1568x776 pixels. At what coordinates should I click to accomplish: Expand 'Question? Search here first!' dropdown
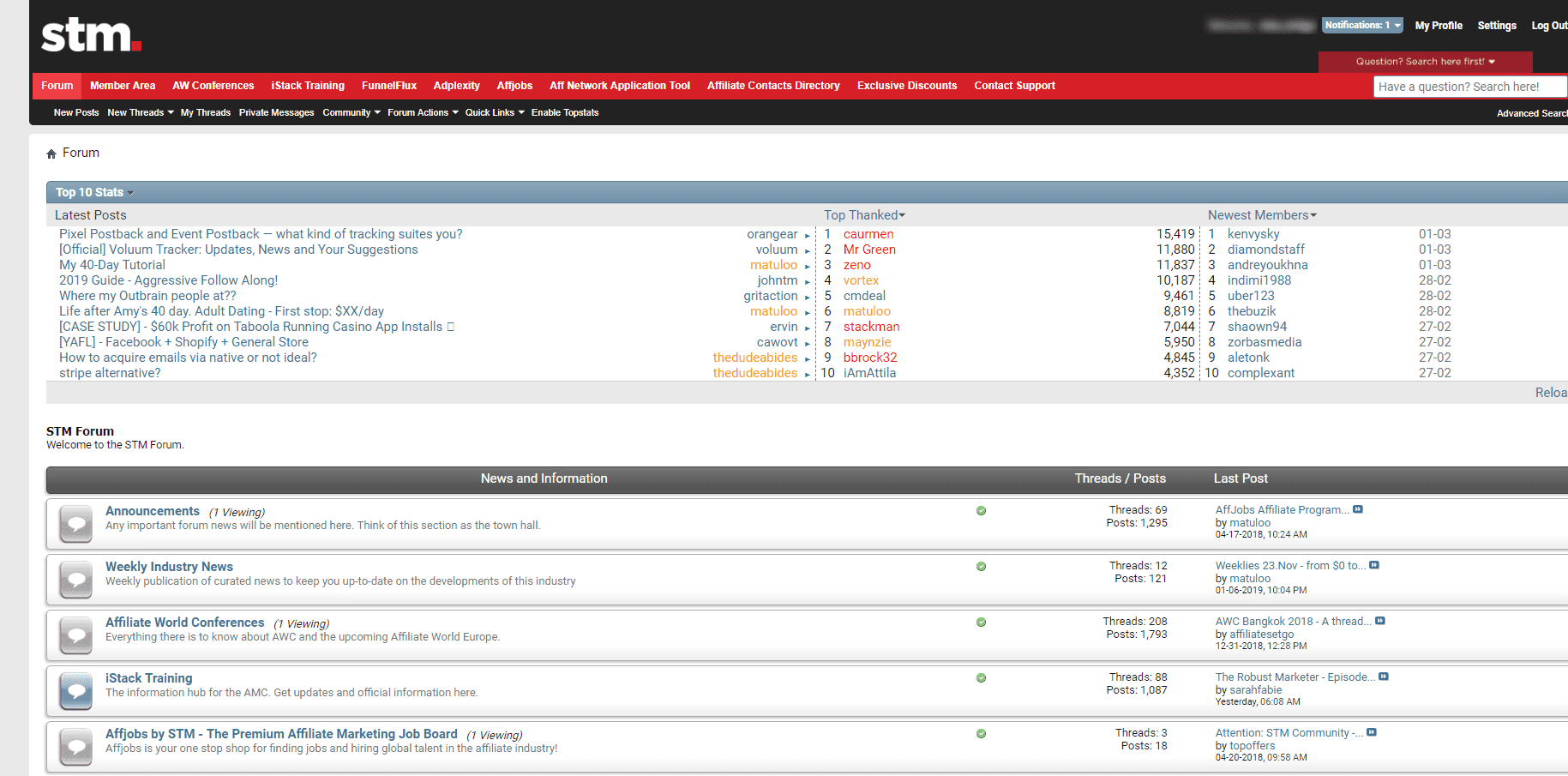tap(1425, 62)
